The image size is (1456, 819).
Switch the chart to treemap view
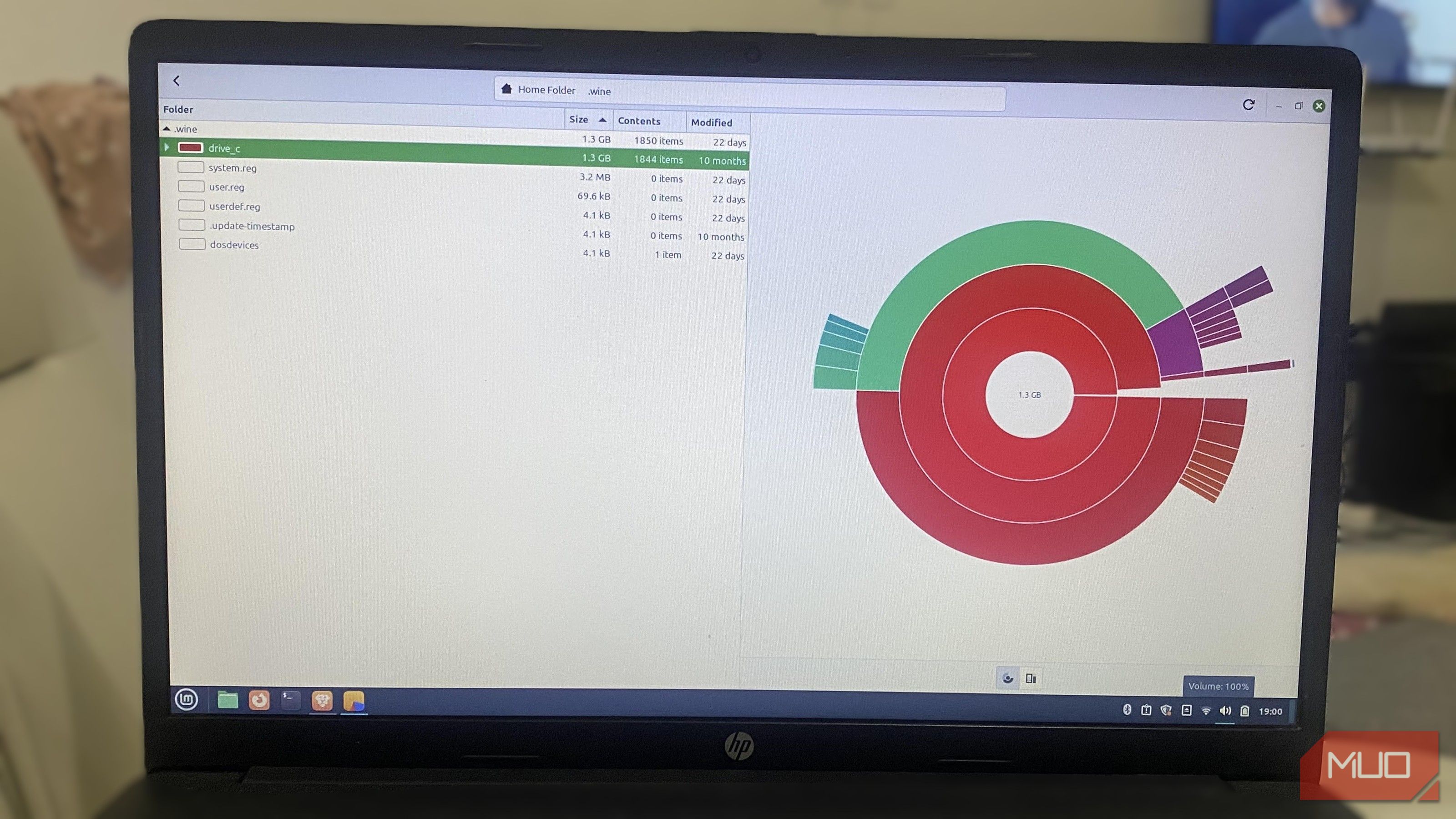tap(1031, 679)
